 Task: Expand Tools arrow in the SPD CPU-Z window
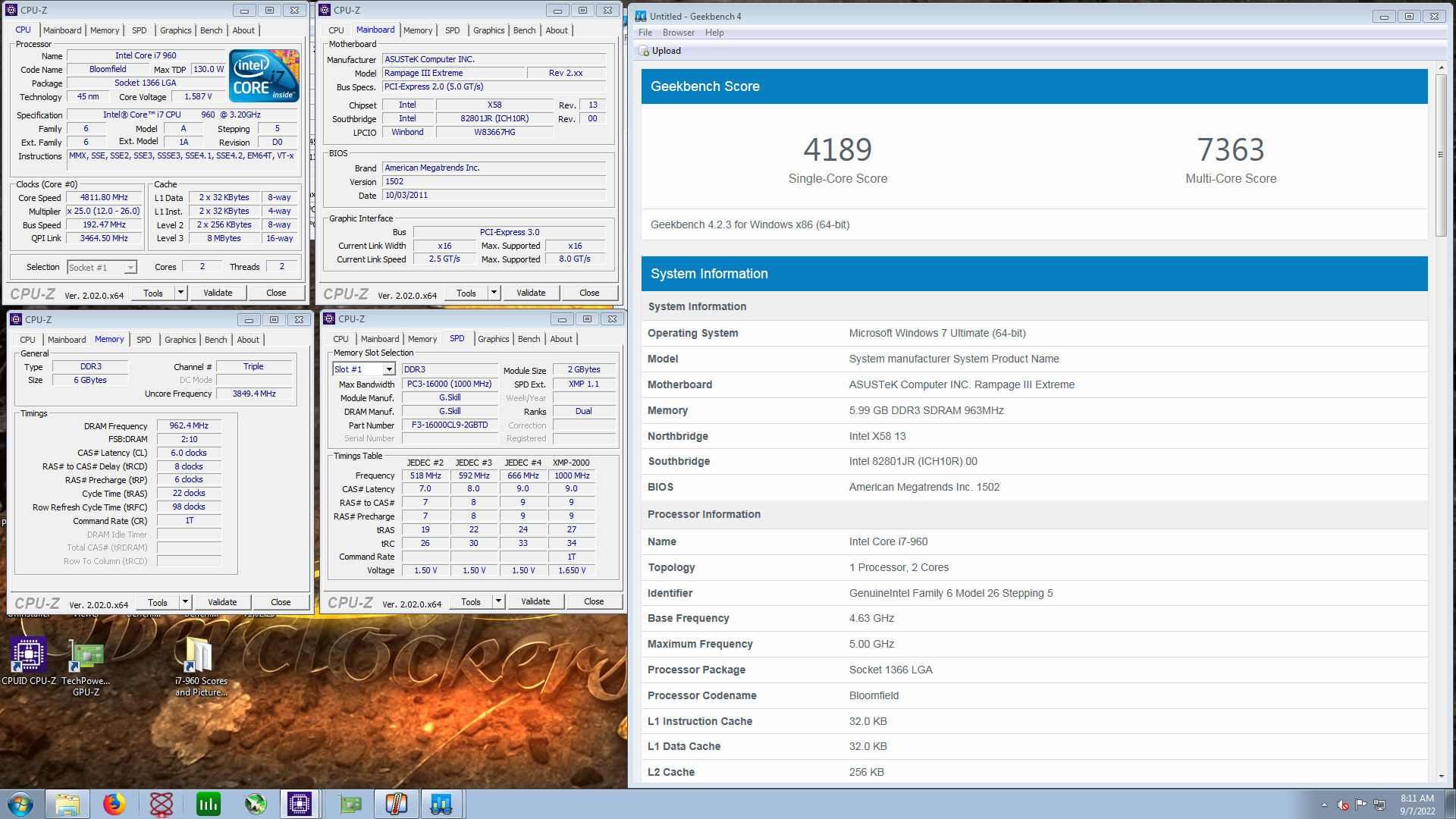coord(498,601)
